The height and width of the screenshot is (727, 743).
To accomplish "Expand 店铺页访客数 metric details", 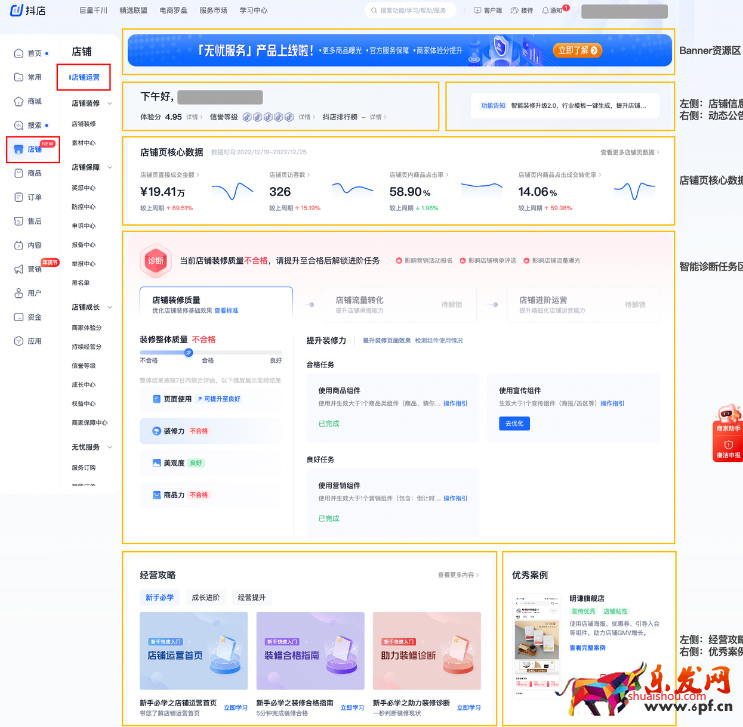I will tap(290, 175).
